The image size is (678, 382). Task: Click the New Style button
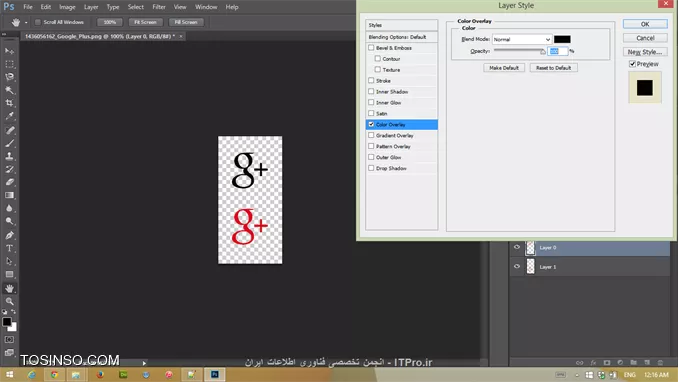click(645, 52)
